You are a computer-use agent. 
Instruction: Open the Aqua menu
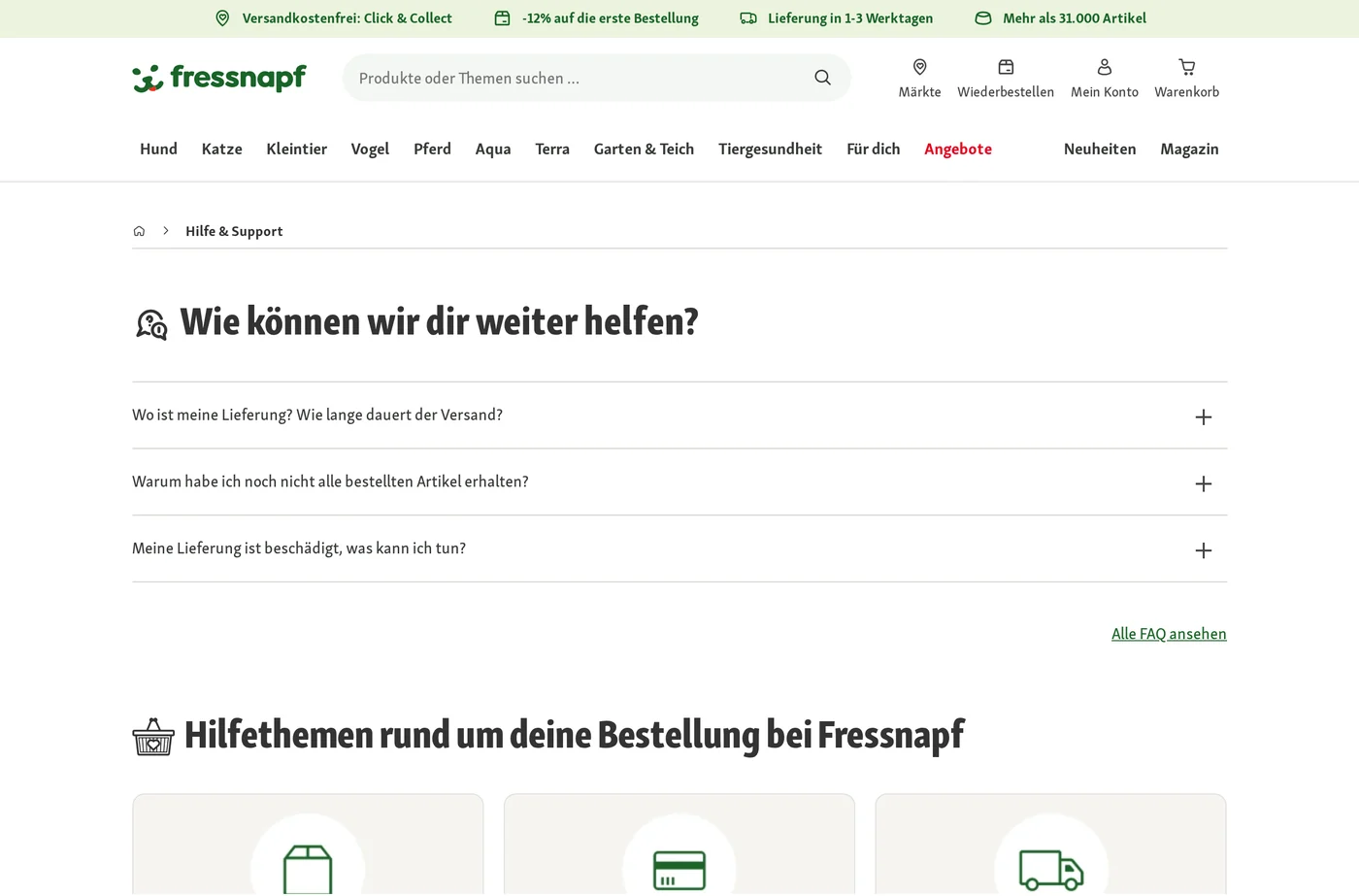click(x=493, y=149)
